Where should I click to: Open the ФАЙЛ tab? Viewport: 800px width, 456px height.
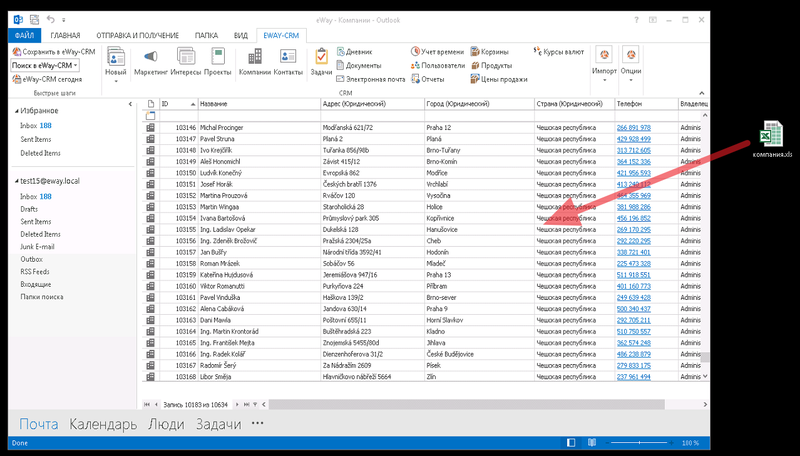click(24, 36)
